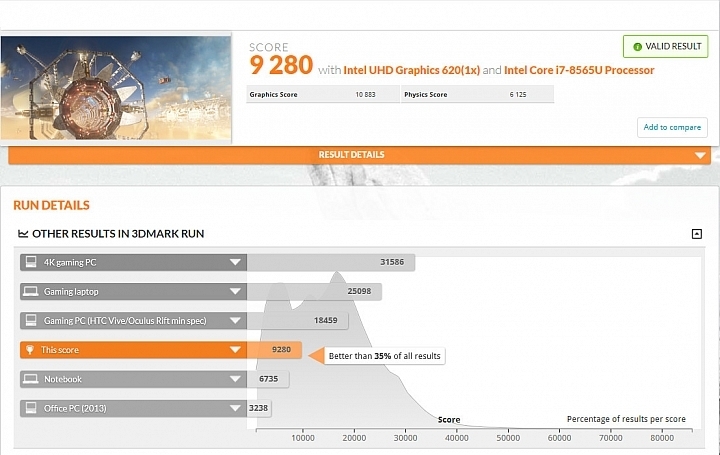The width and height of the screenshot is (720, 455).
Task: Click the orange 9280 score bar value
Action: click(281, 350)
